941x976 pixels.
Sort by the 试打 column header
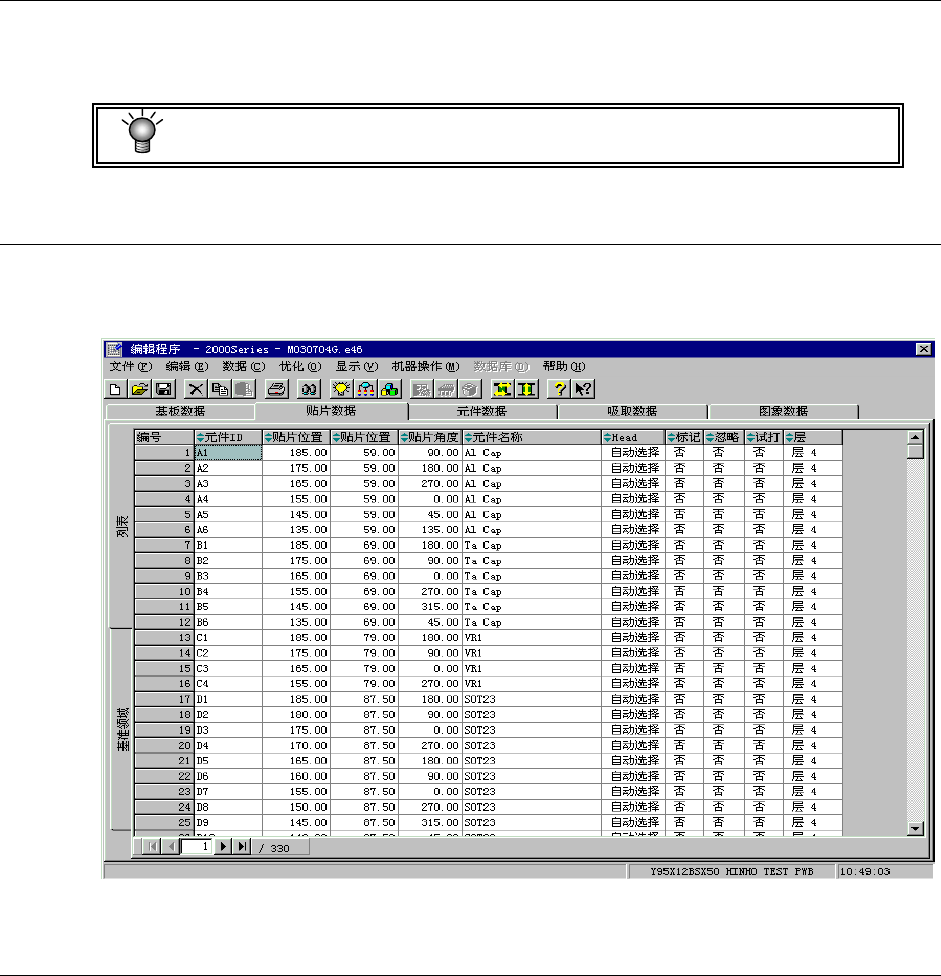tap(764, 438)
